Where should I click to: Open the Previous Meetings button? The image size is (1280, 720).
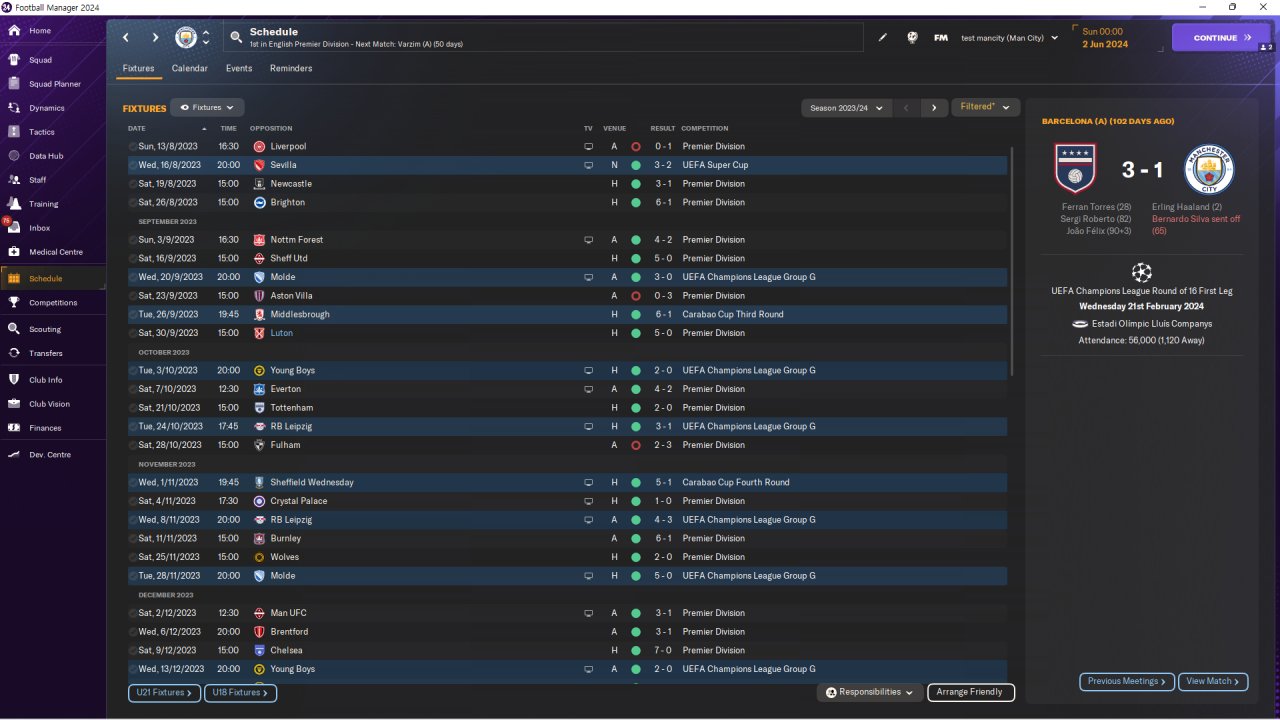(1126, 682)
